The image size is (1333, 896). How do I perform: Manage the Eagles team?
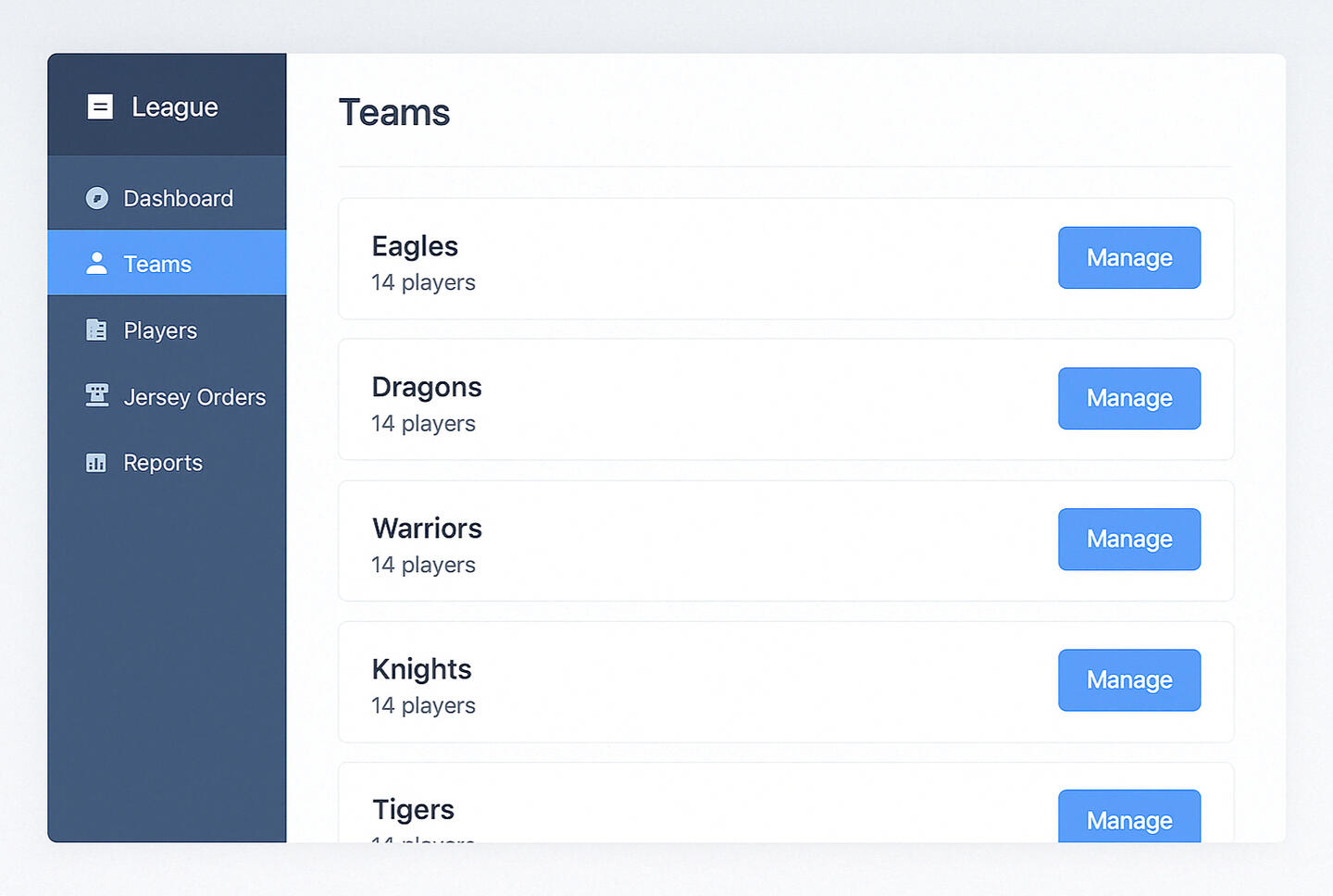click(1129, 257)
